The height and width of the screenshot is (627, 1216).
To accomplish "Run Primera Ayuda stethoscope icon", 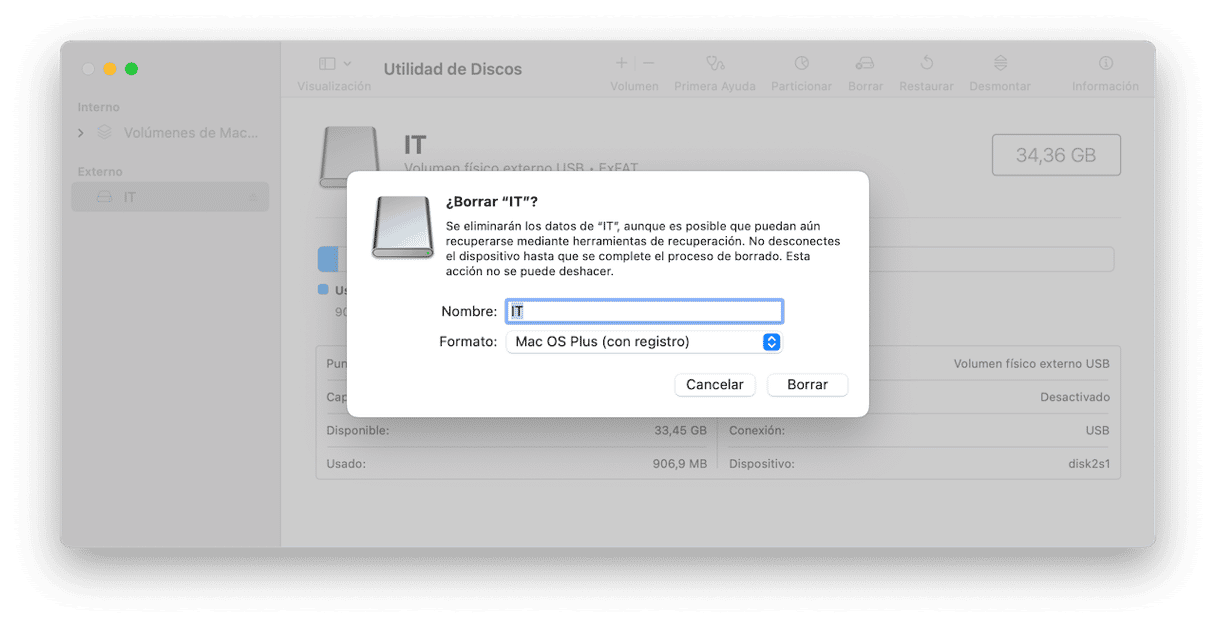I will click(x=715, y=63).
